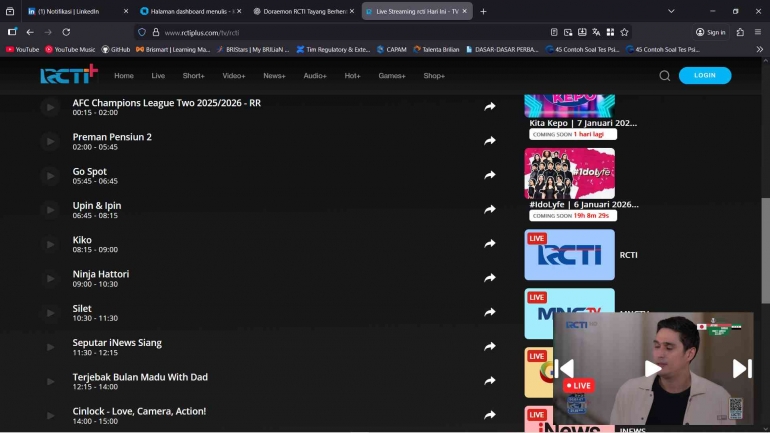This screenshot has width=770, height=433.
Task: Open the GitHub bookmark
Action: coord(116,50)
